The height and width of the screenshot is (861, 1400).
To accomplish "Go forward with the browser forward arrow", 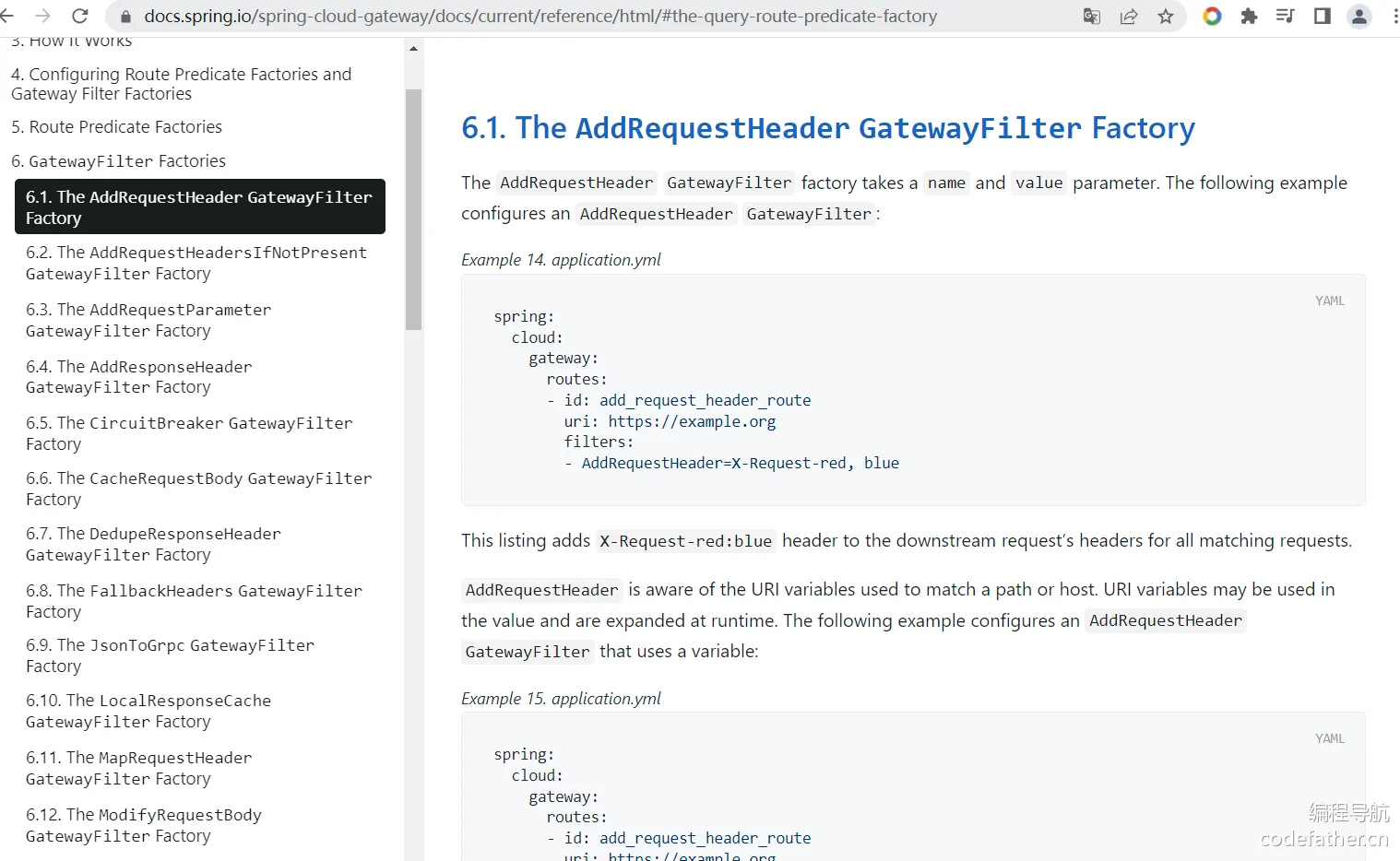I will 42,16.
